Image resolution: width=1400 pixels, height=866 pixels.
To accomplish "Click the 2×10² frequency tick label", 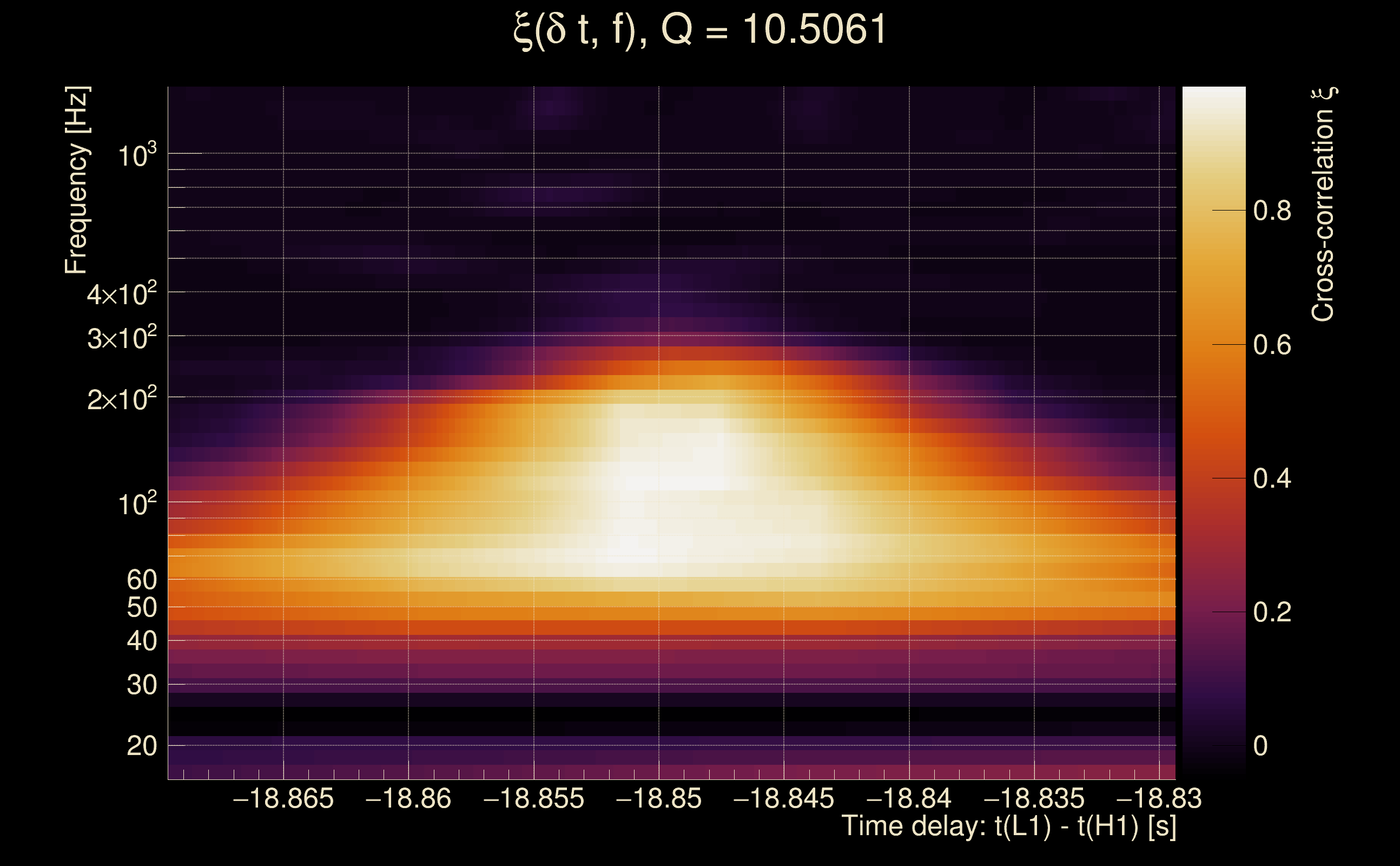I will (122, 399).
